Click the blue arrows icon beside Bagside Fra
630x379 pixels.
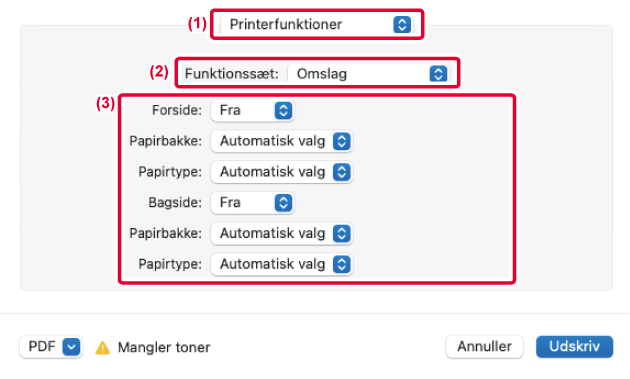[283, 203]
